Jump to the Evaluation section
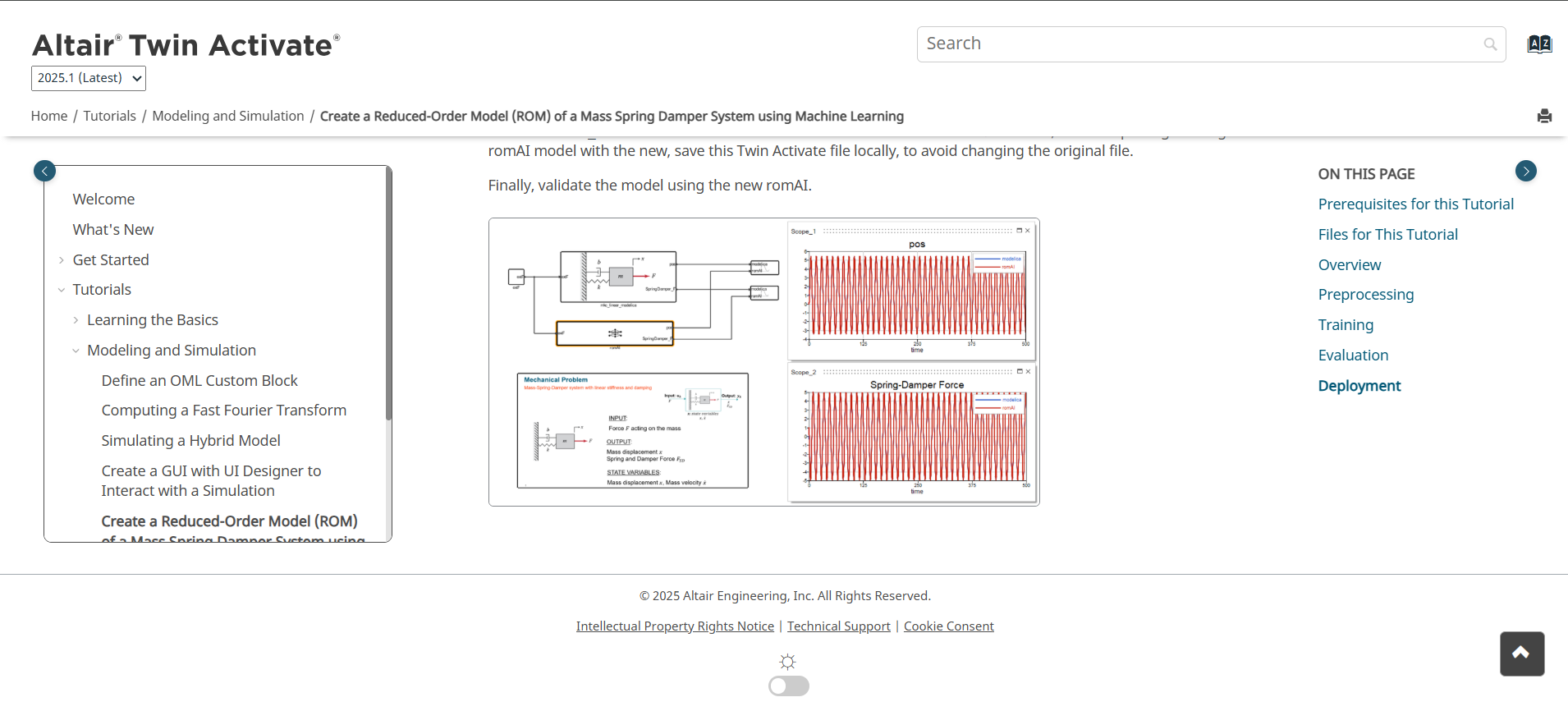Image resolution: width=1568 pixels, height=711 pixels. [1354, 355]
